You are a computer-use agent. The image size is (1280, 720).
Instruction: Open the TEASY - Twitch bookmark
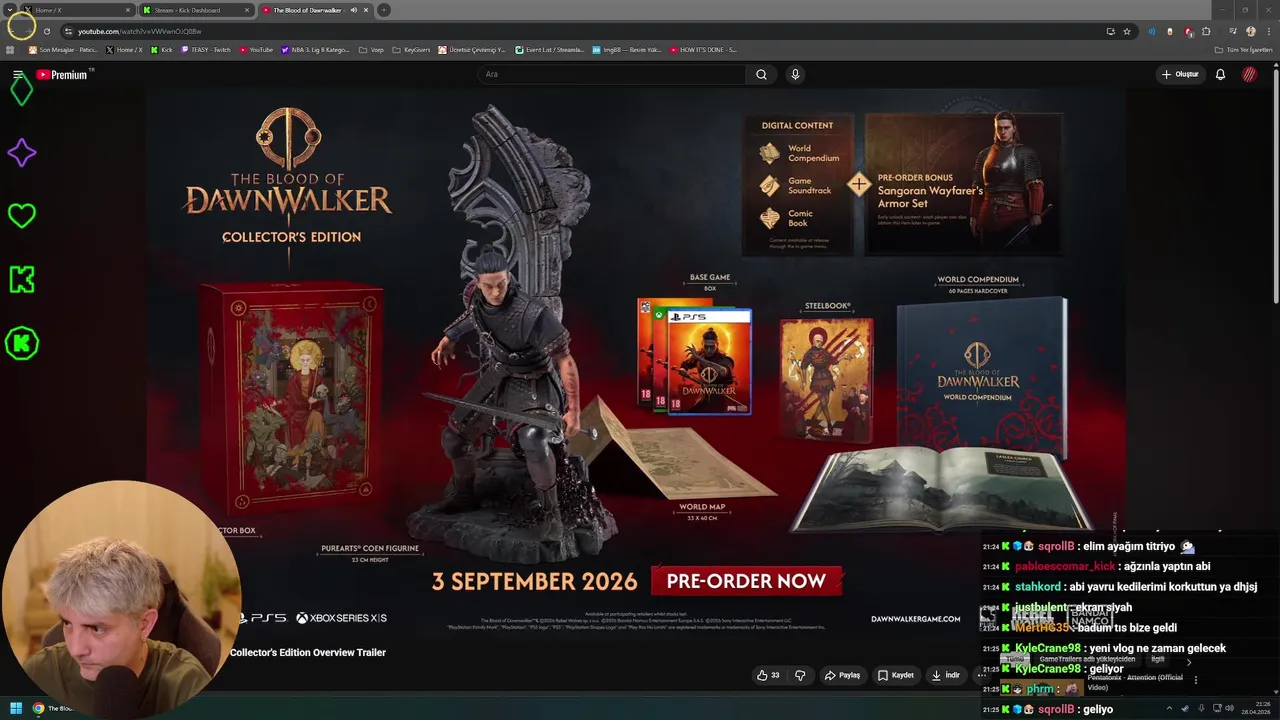pos(206,49)
